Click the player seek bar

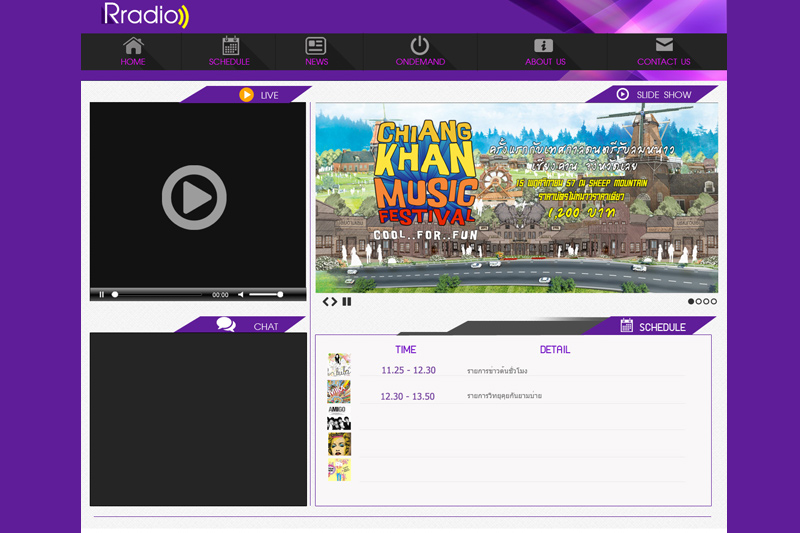[157, 294]
